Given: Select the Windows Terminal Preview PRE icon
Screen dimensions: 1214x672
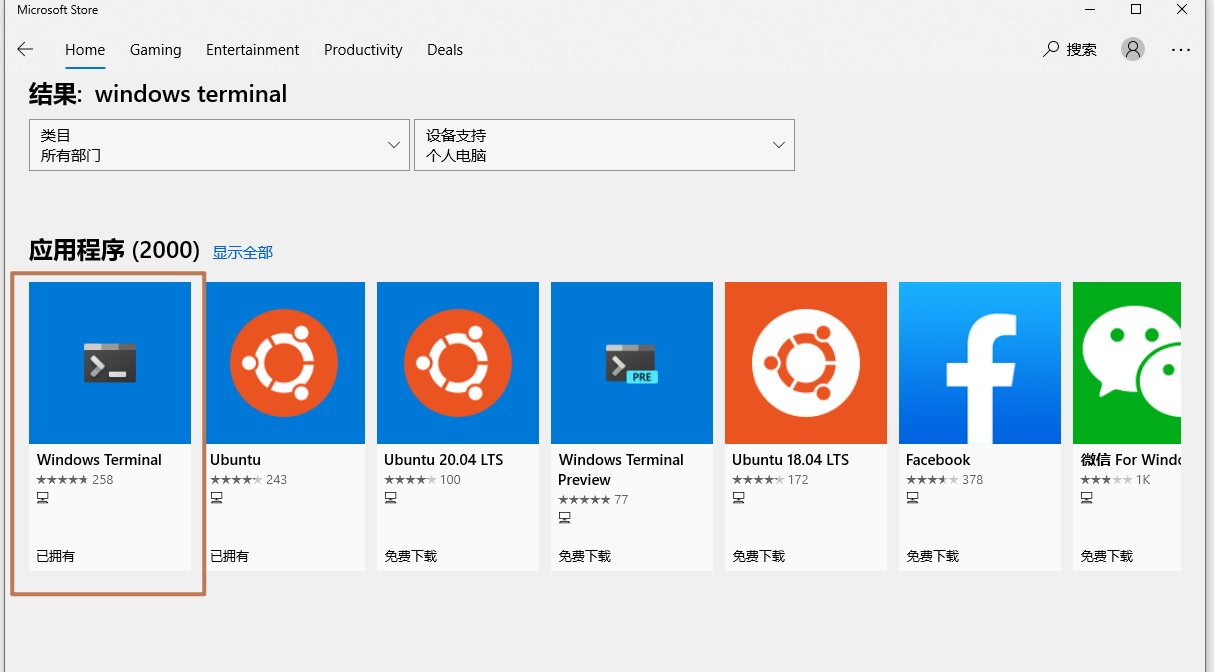Looking at the screenshot, I should (632, 363).
